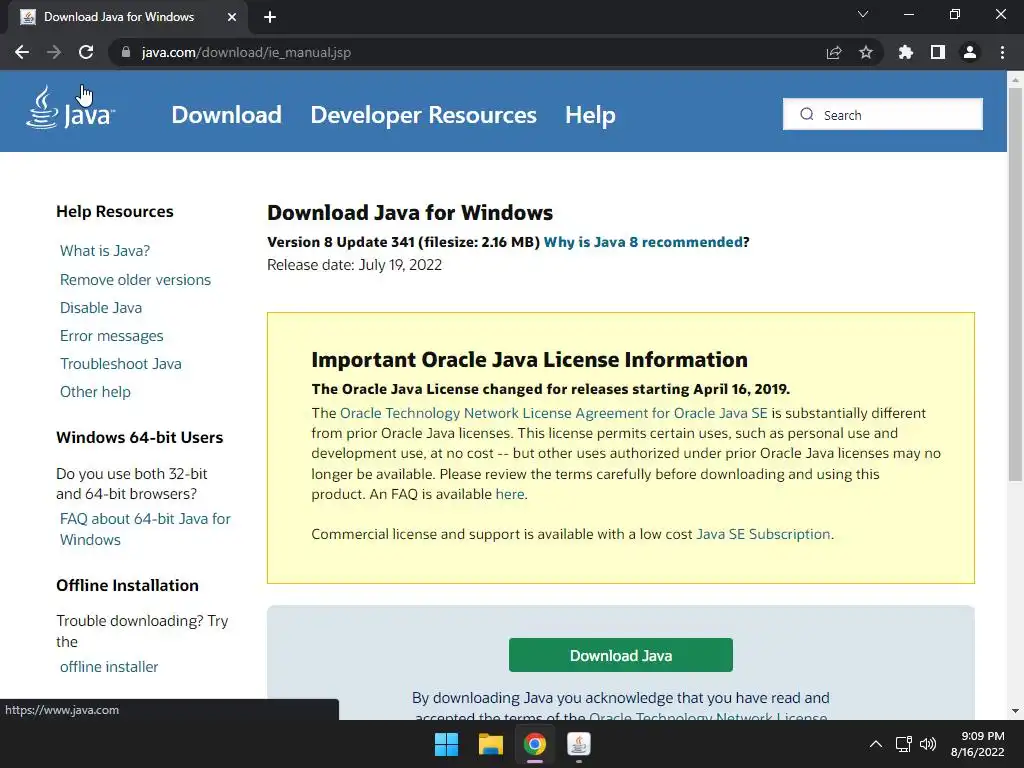1024x768 pixels.
Task: Show hidden system tray icons
Action: [x=876, y=744]
